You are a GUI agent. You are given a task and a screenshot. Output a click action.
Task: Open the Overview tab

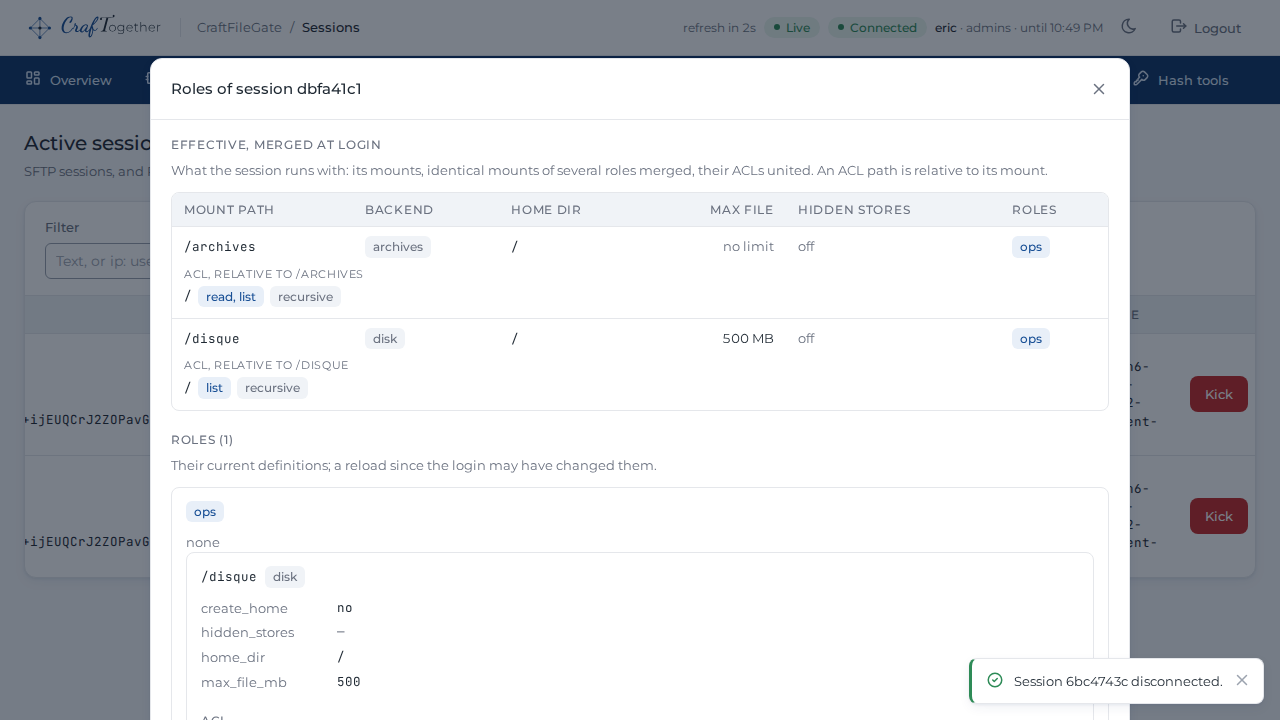point(68,80)
